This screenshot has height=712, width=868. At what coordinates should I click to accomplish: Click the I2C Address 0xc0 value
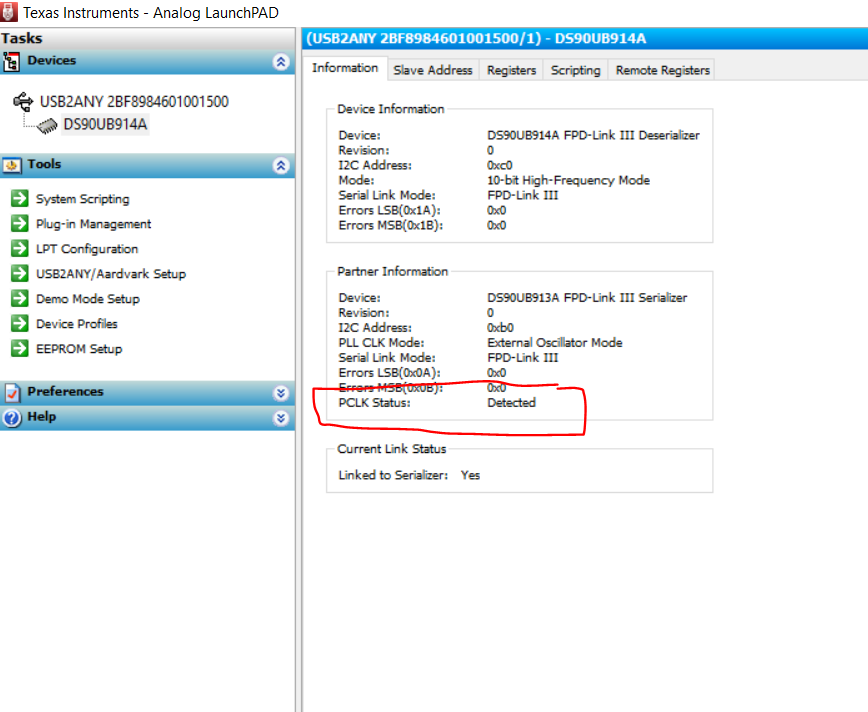[x=499, y=165]
